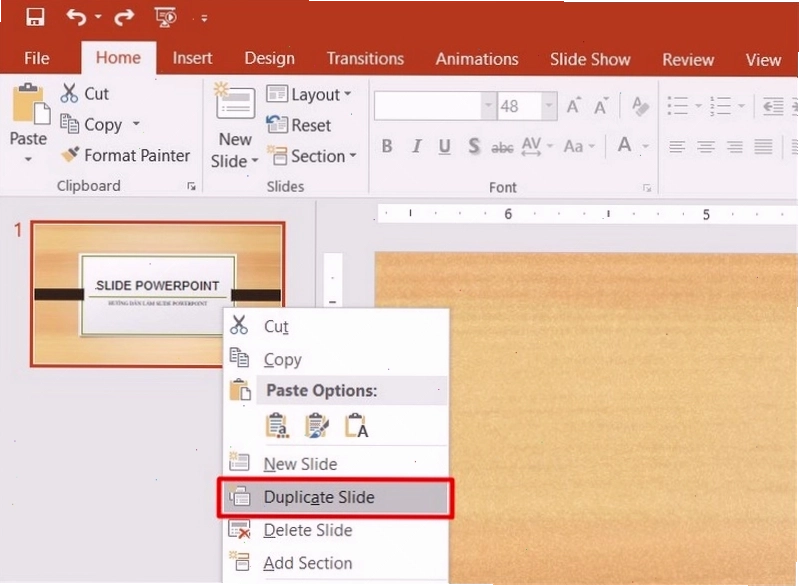This screenshot has height=587, width=799.
Task: Choose Add Section from context menu
Action: (x=336, y=563)
